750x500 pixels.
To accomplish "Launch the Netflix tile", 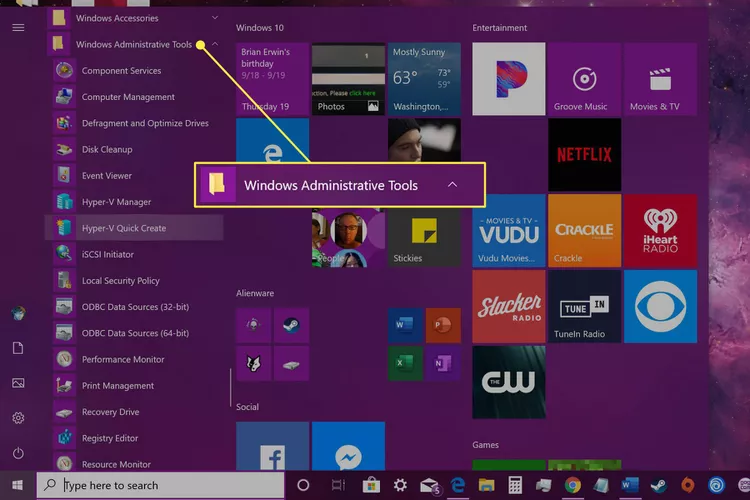I will tap(585, 155).
